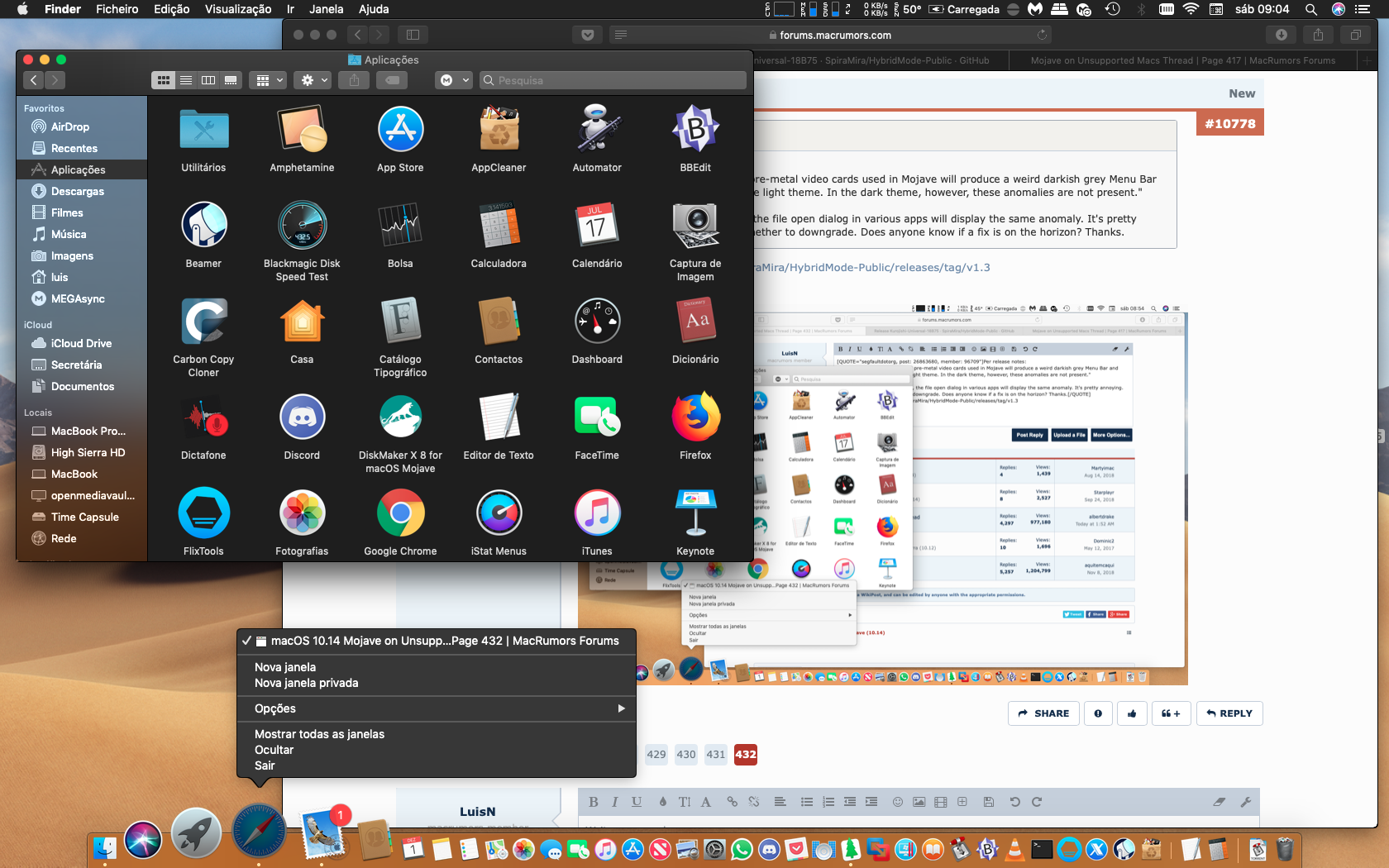Open the Trash in the Dock
Image resolution: width=1389 pixels, height=868 pixels.
[1284, 848]
